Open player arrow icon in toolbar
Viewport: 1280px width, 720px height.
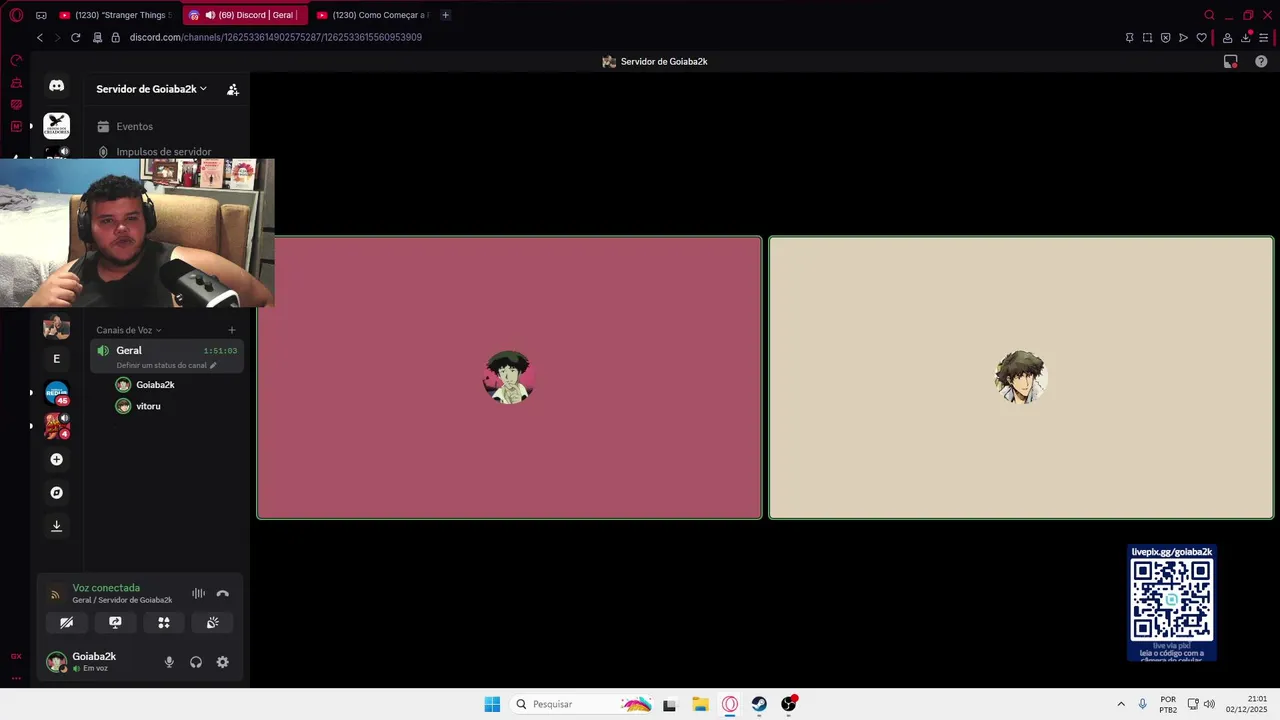[1183, 38]
